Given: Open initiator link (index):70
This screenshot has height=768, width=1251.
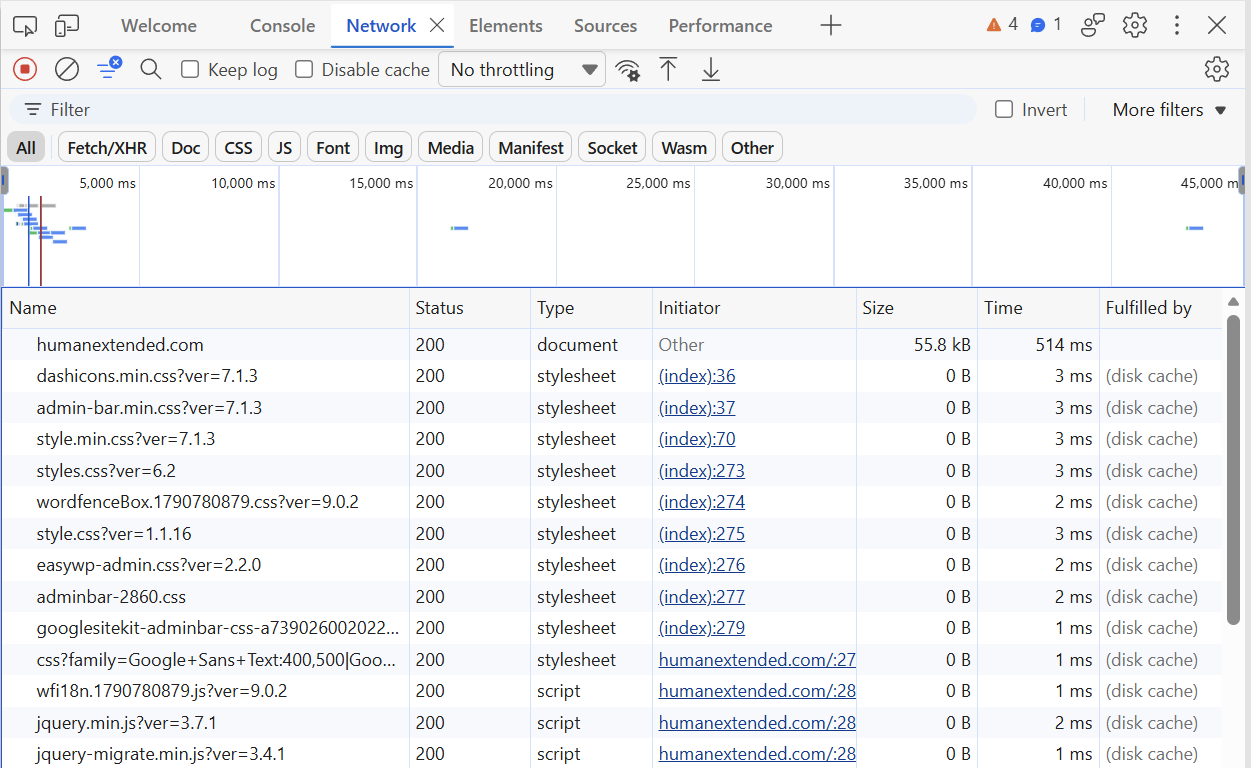Looking at the screenshot, I should (697, 439).
